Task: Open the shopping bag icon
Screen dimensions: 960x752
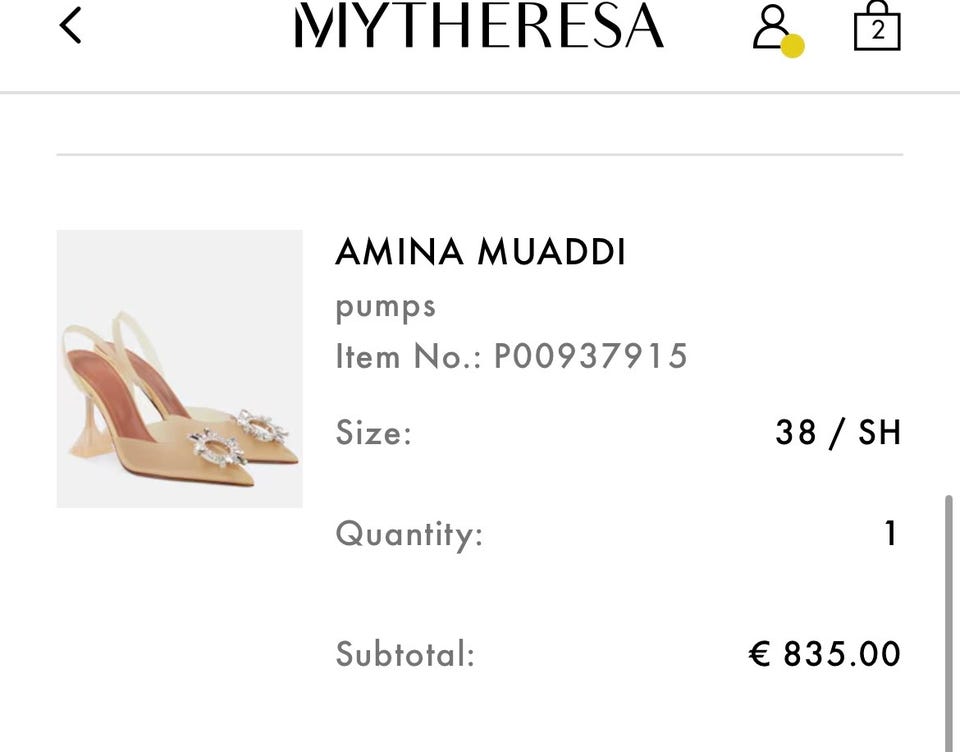Action: [x=877, y=27]
